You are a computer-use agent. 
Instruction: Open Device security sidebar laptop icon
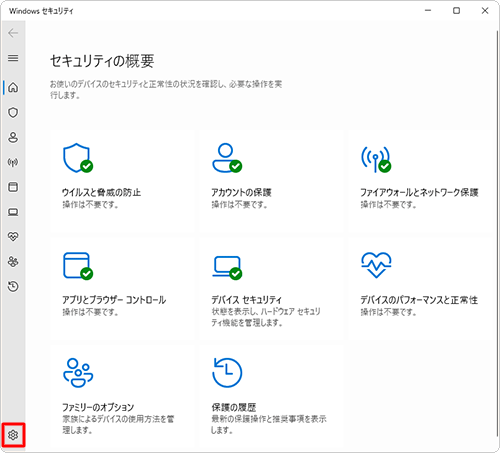[13, 212]
